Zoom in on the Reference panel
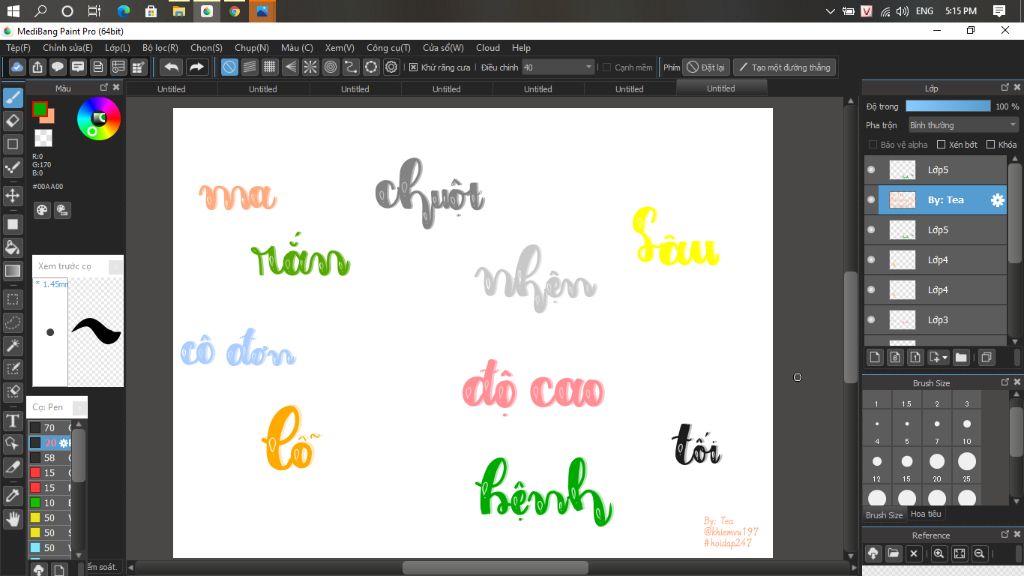The image size is (1024, 576). coord(938,554)
